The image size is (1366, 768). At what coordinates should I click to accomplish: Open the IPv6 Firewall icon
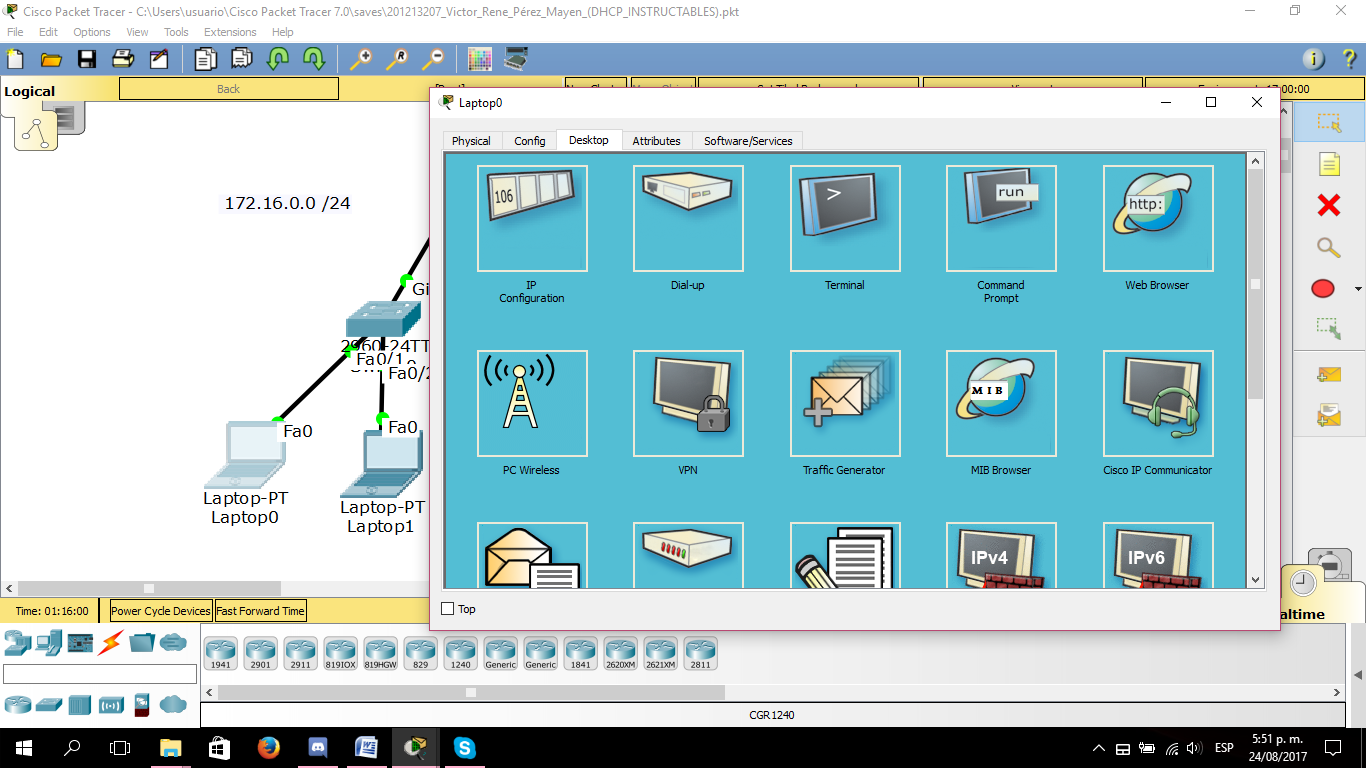1158,555
